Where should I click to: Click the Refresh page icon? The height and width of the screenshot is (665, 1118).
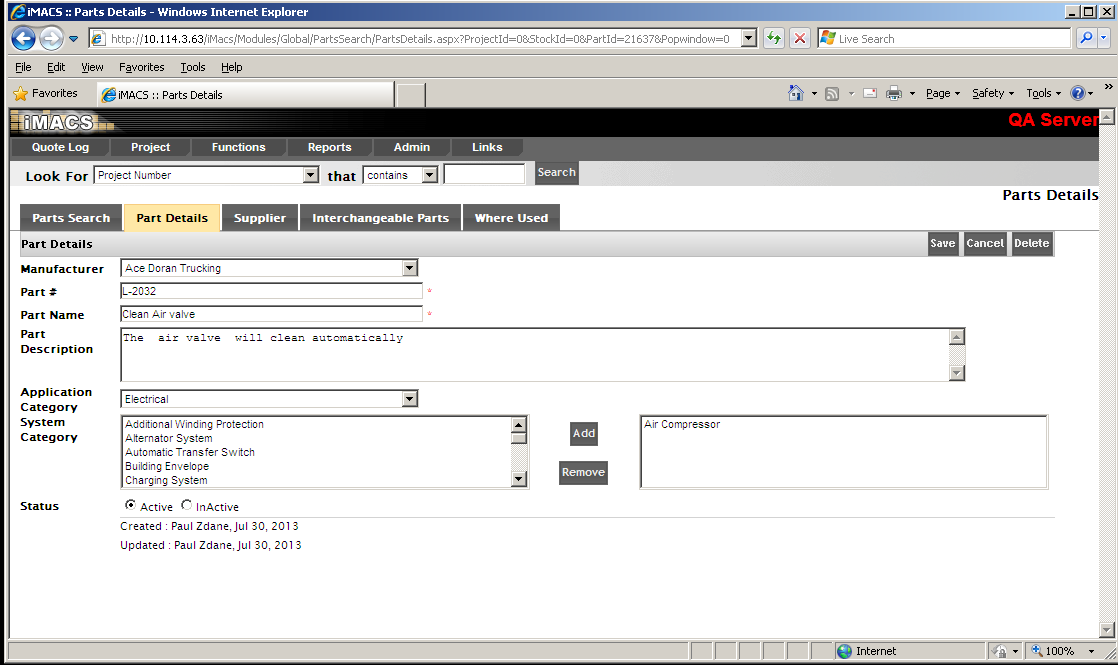pyautogui.click(x=773, y=39)
